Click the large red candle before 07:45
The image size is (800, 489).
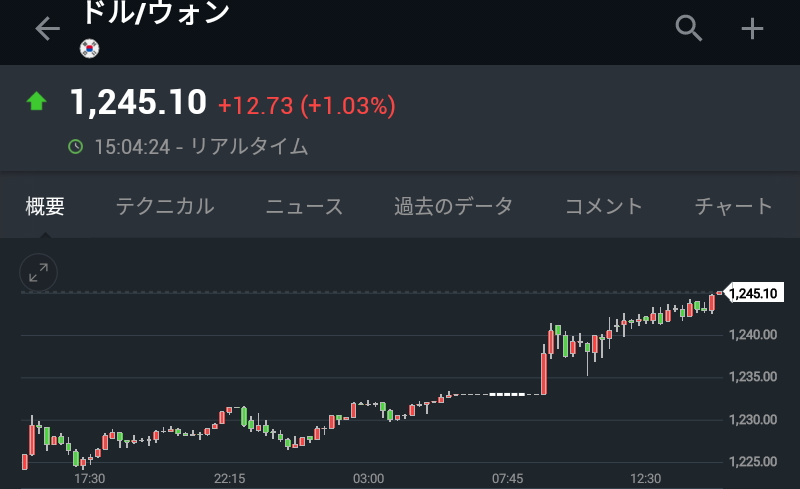(x=544, y=373)
